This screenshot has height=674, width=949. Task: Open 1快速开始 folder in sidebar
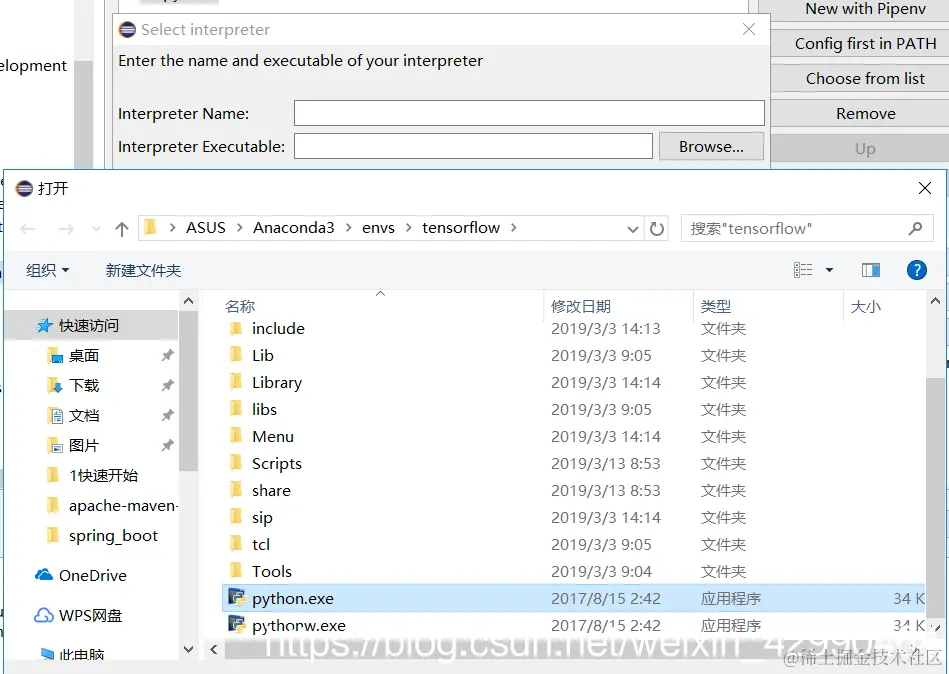point(103,476)
